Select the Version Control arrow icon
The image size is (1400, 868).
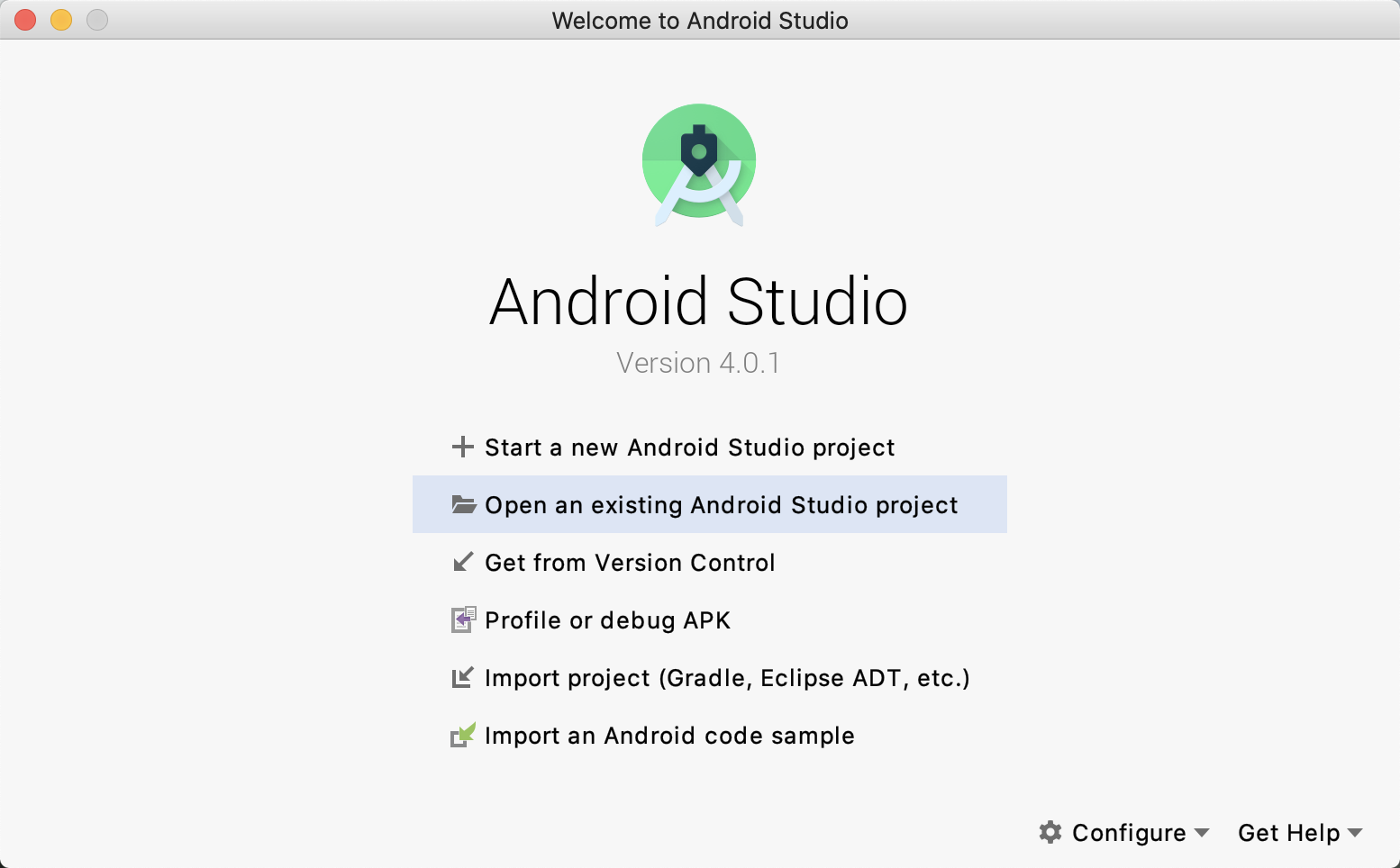[x=462, y=562]
